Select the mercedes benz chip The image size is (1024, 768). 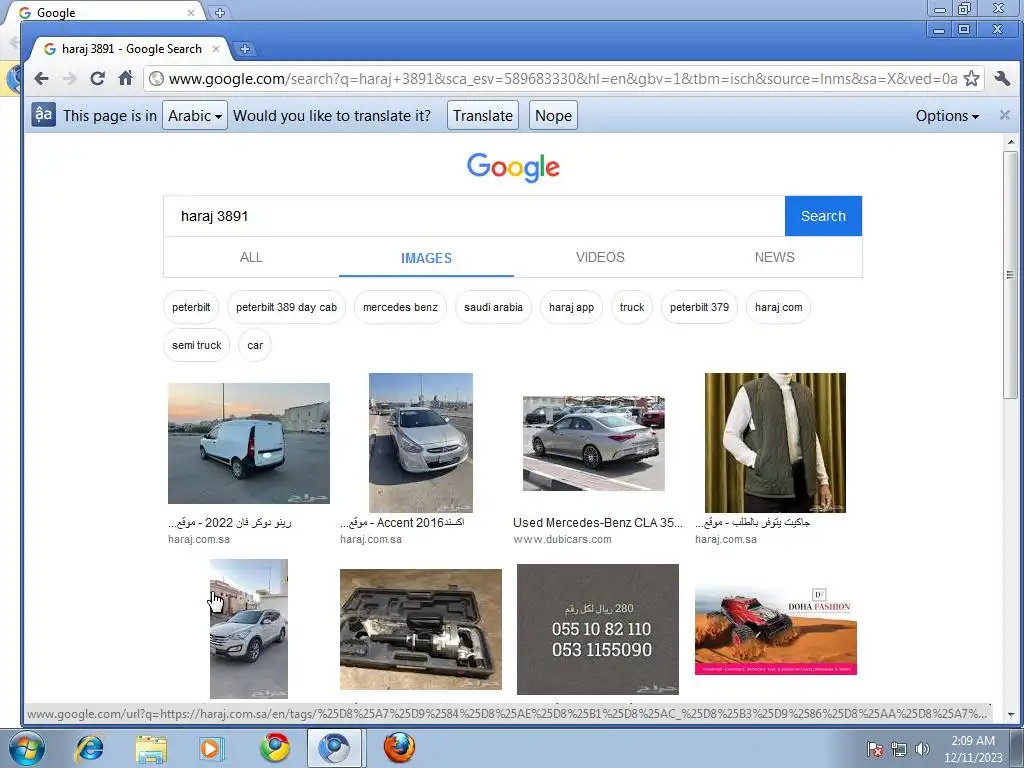coord(400,307)
